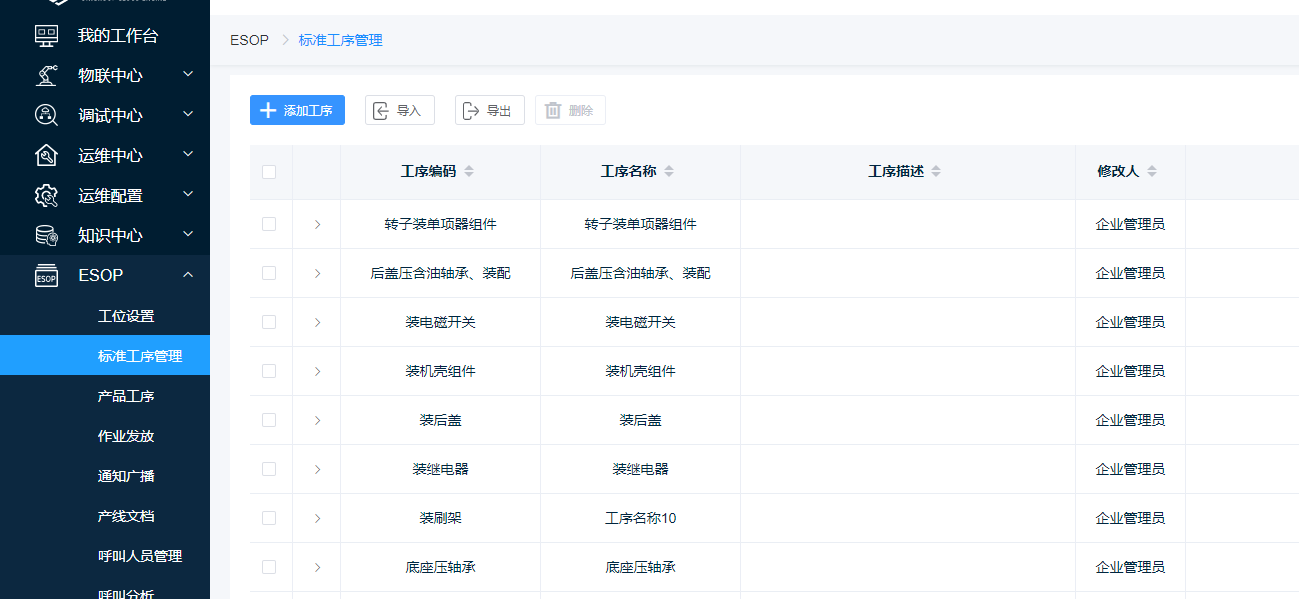Screen dimensions: 1299x599
Task: Click the 调试中心 sidebar icon
Action: [46, 116]
